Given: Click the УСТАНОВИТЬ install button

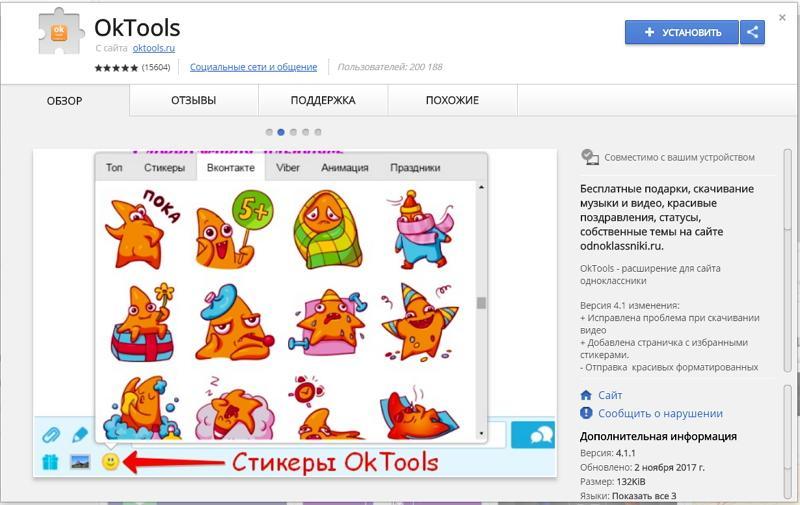Looking at the screenshot, I should tap(682, 32).
